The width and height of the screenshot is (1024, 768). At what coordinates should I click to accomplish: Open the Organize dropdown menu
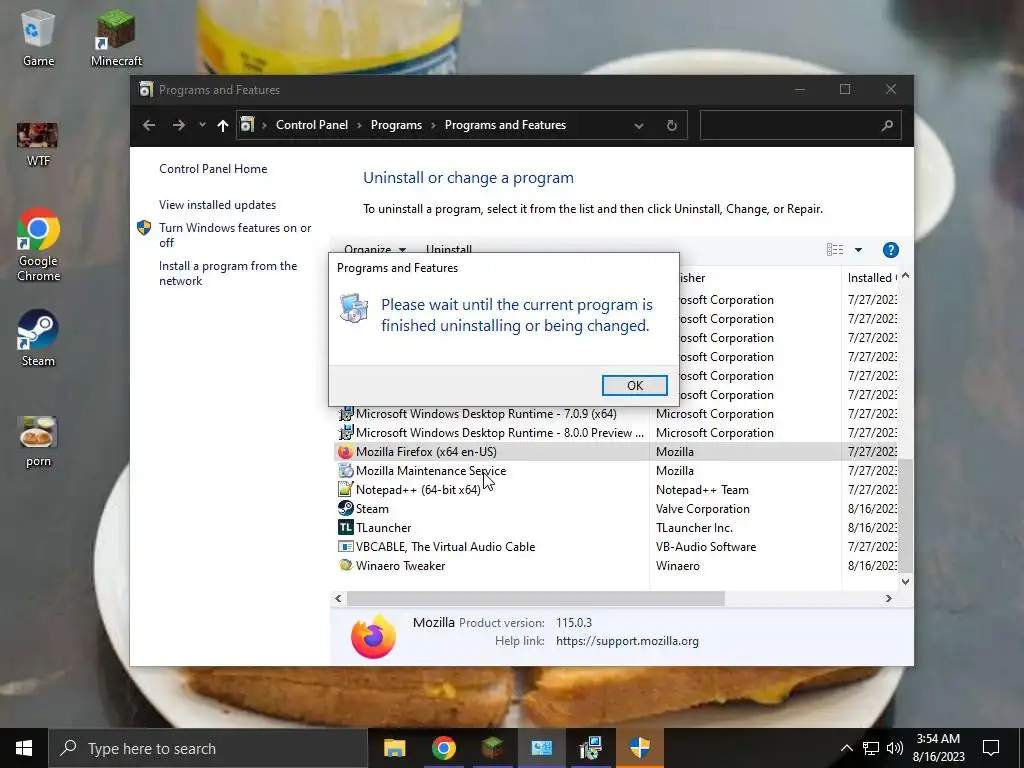point(375,249)
